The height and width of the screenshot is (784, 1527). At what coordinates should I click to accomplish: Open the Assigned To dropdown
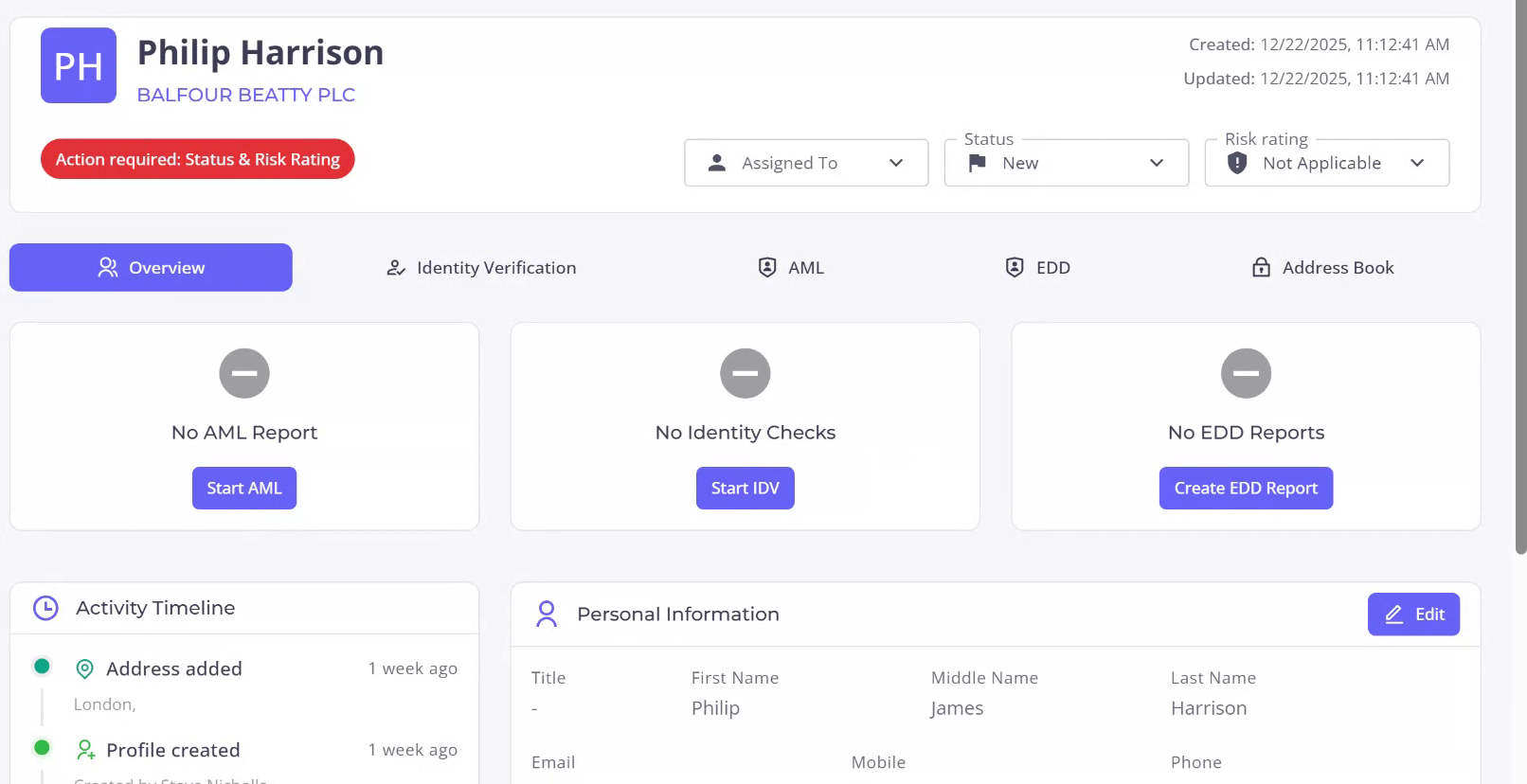pyautogui.click(x=806, y=163)
